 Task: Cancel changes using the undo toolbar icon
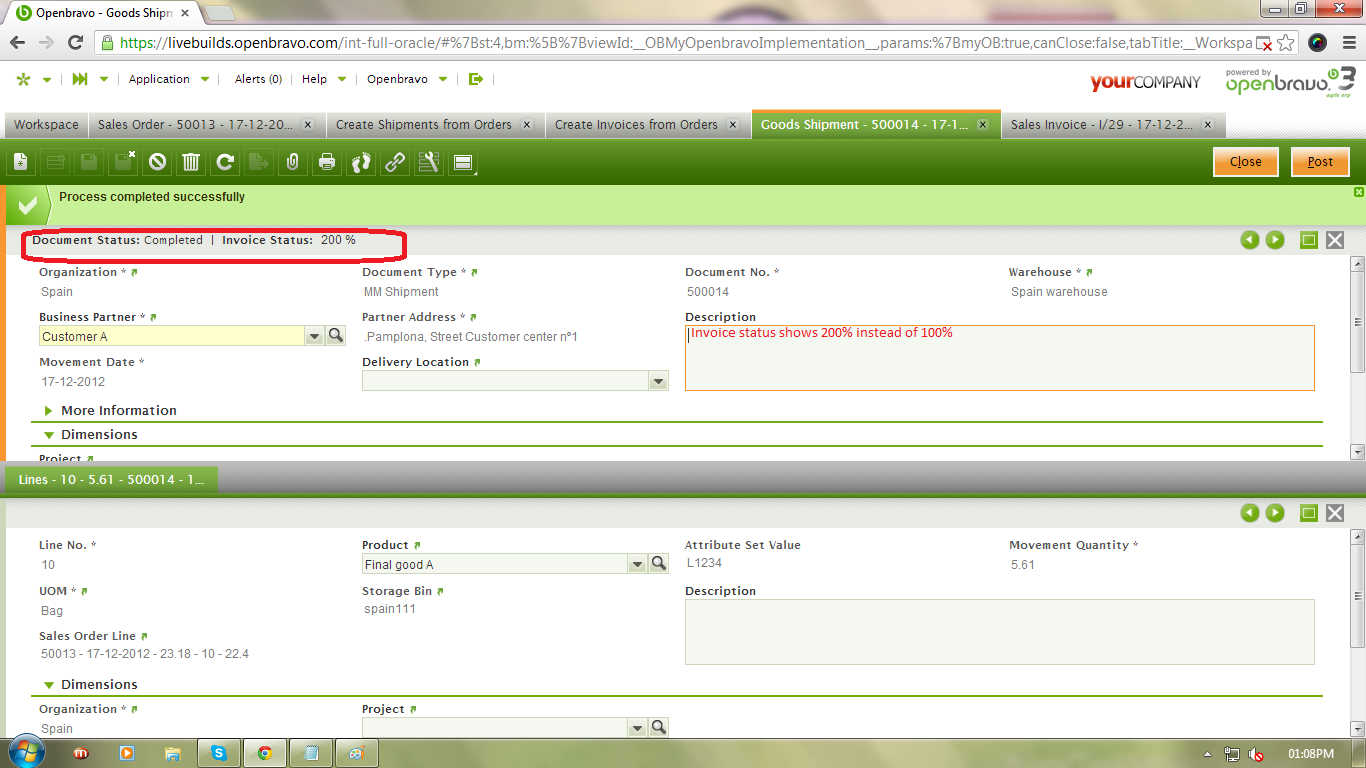(157, 162)
